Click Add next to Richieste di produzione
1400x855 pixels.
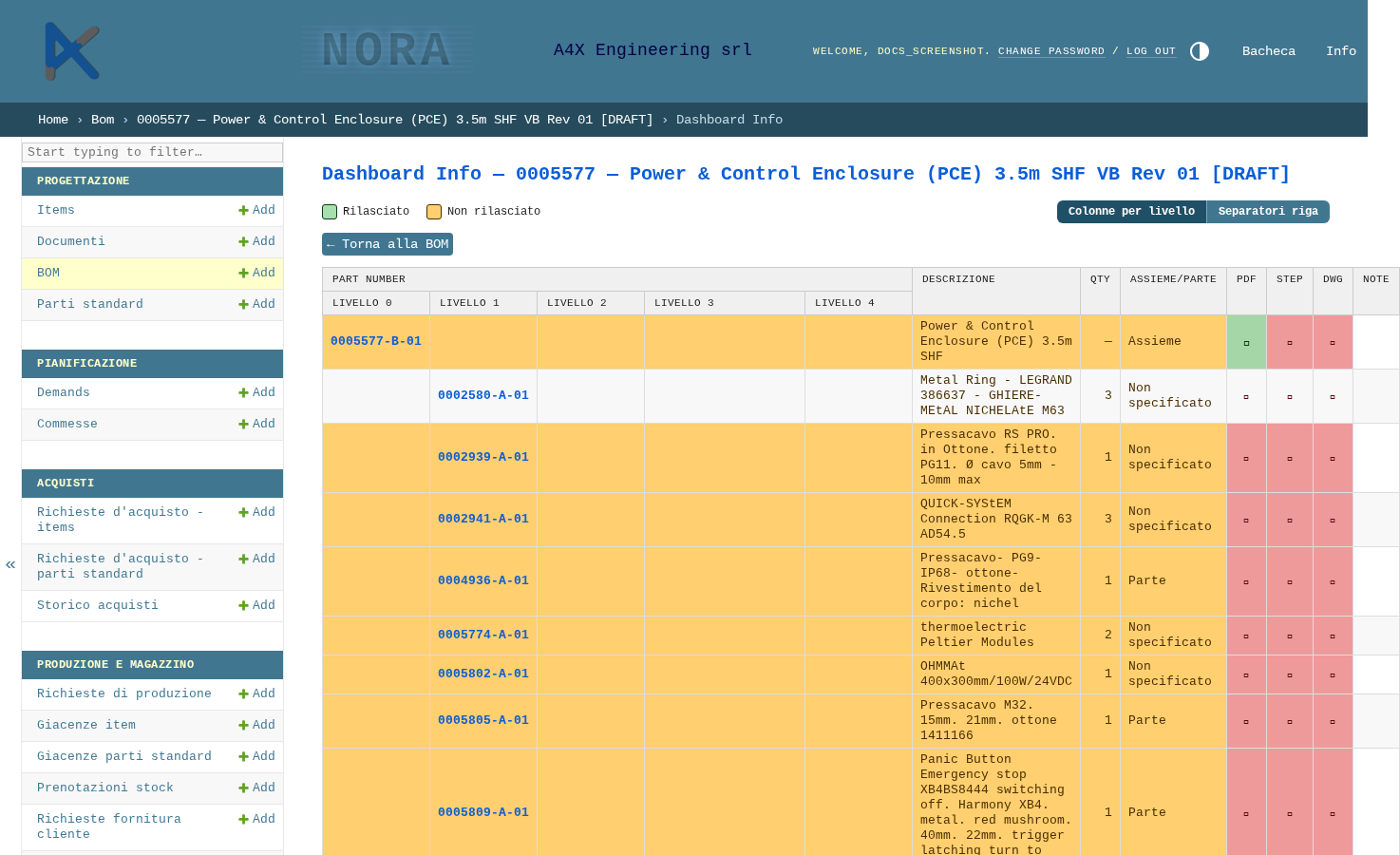coord(256,693)
